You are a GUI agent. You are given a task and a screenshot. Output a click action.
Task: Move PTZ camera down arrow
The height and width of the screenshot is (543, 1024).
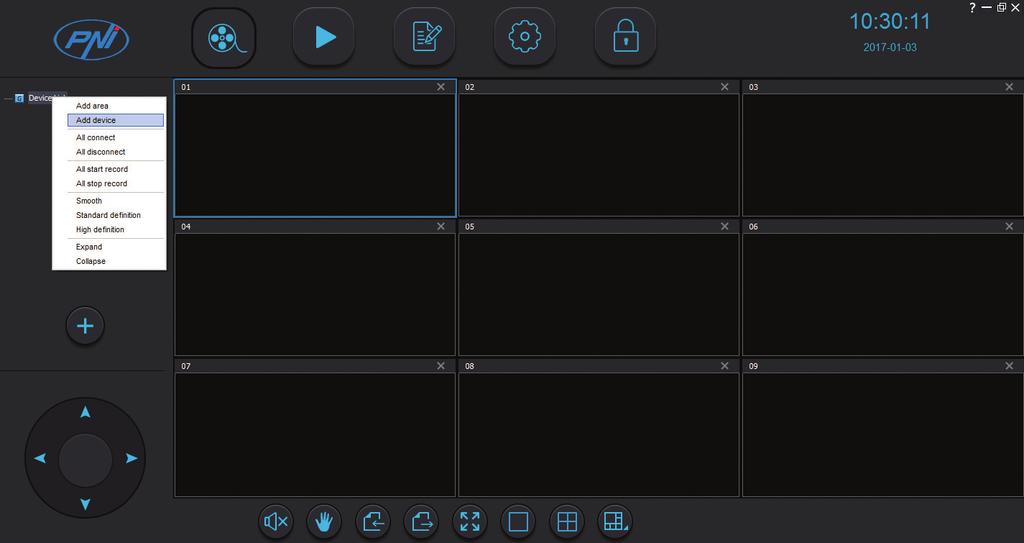(x=85, y=504)
